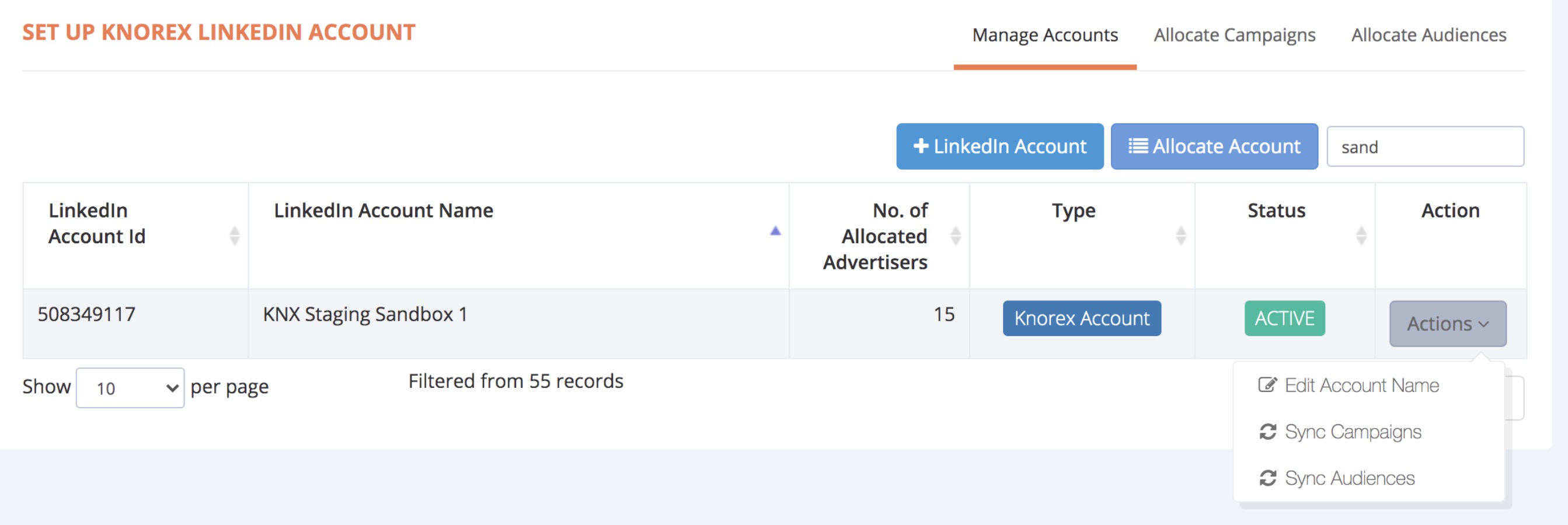
Task: Open the Allocate Campaigns tab
Action: [x=1234, y=35]
